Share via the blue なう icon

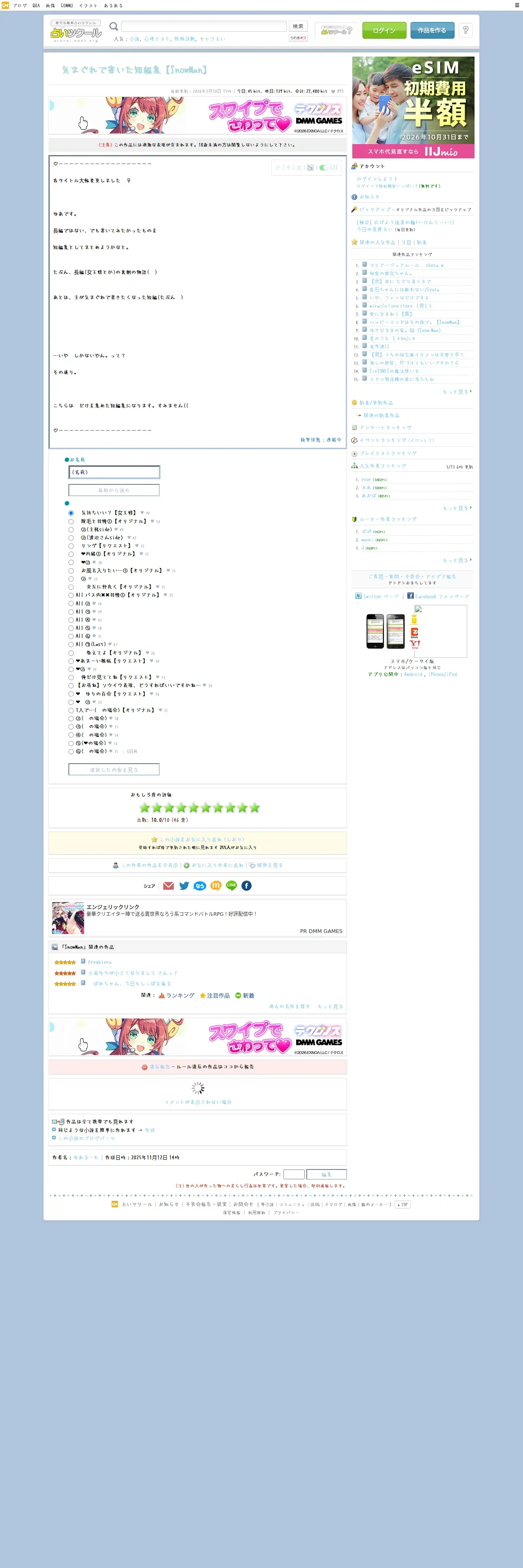point(200,886)
